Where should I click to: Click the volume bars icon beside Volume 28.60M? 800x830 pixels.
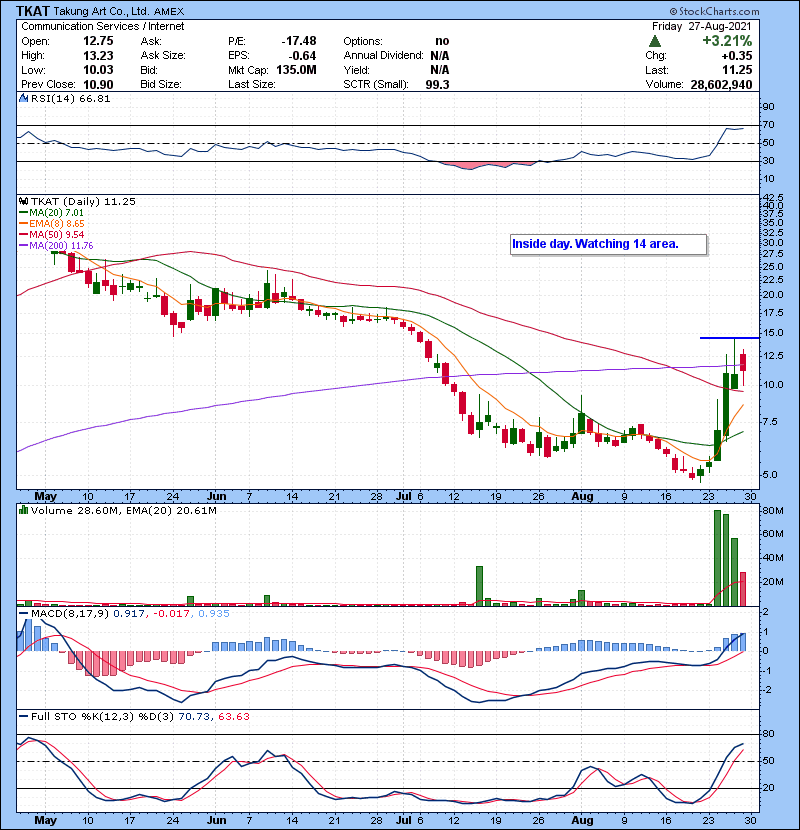(23, 510)
